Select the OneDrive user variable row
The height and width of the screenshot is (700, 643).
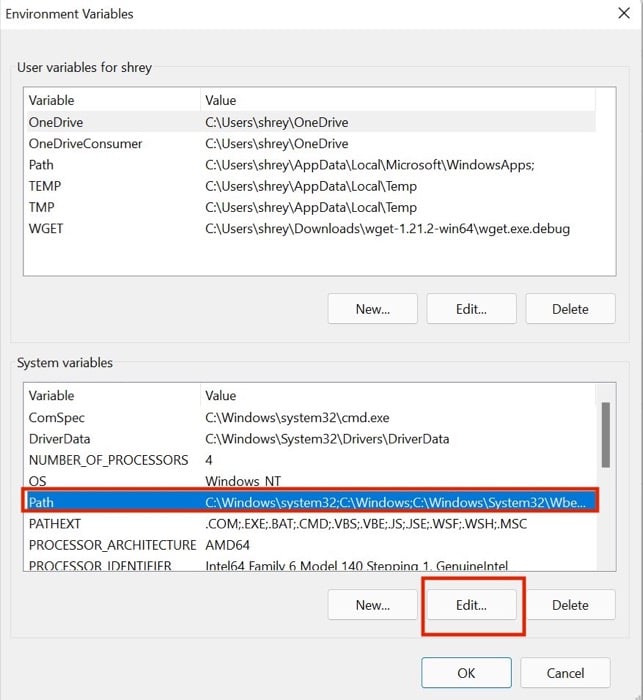coord(311,122)
